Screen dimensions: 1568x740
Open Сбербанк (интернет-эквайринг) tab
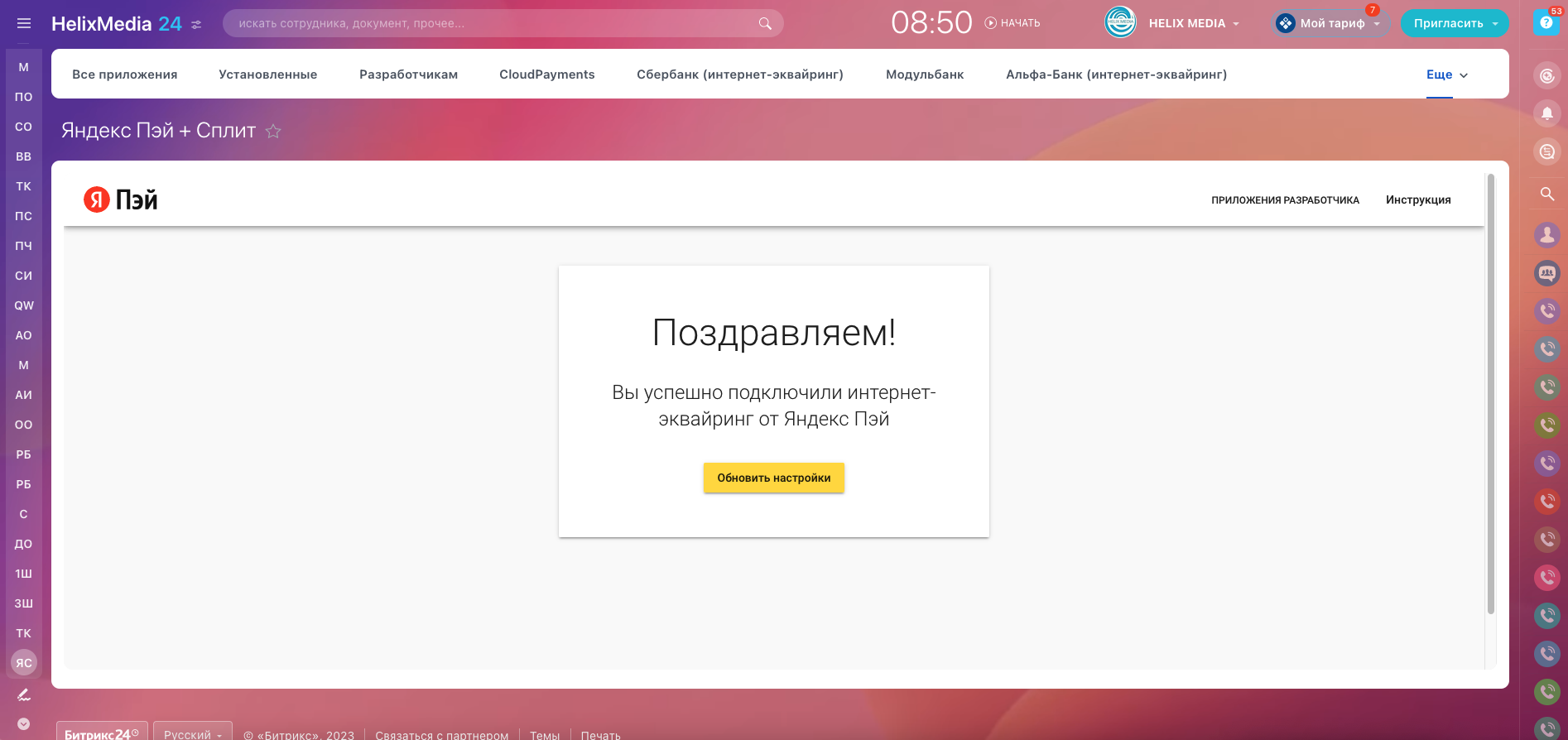[x=740, y=74]
